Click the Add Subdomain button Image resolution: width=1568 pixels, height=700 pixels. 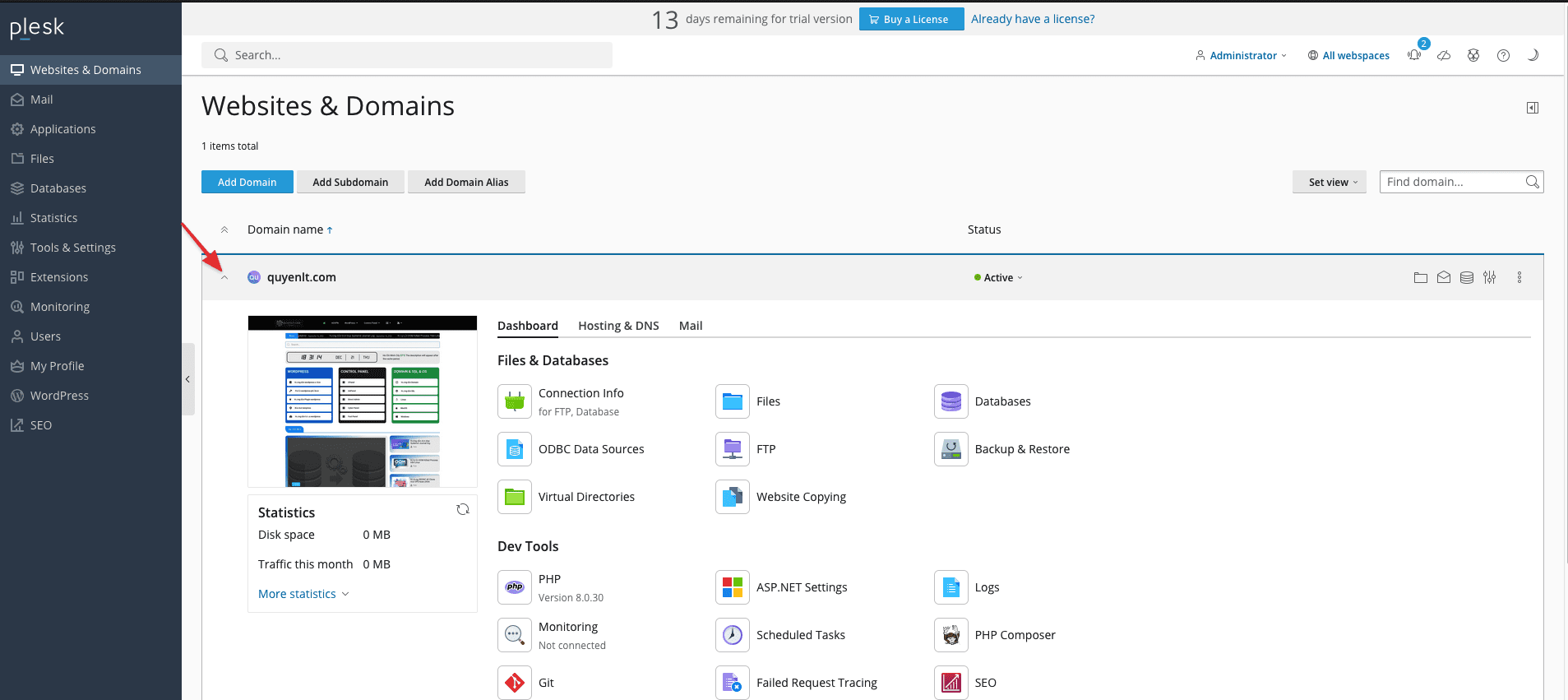(x=350, y=182)
